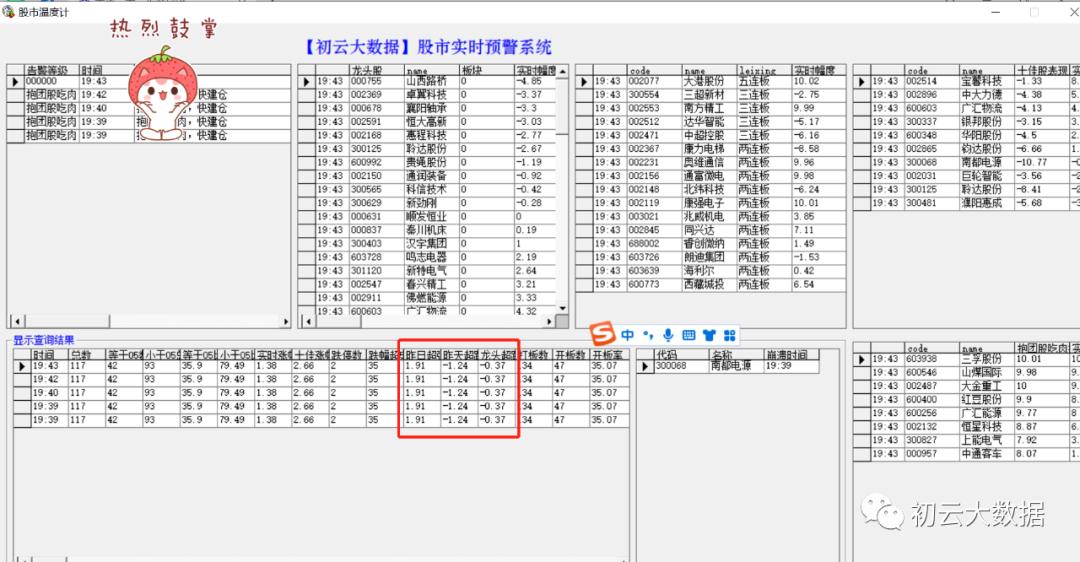Click up arrow of 龙头股 table scrollbar

[562, 71]
